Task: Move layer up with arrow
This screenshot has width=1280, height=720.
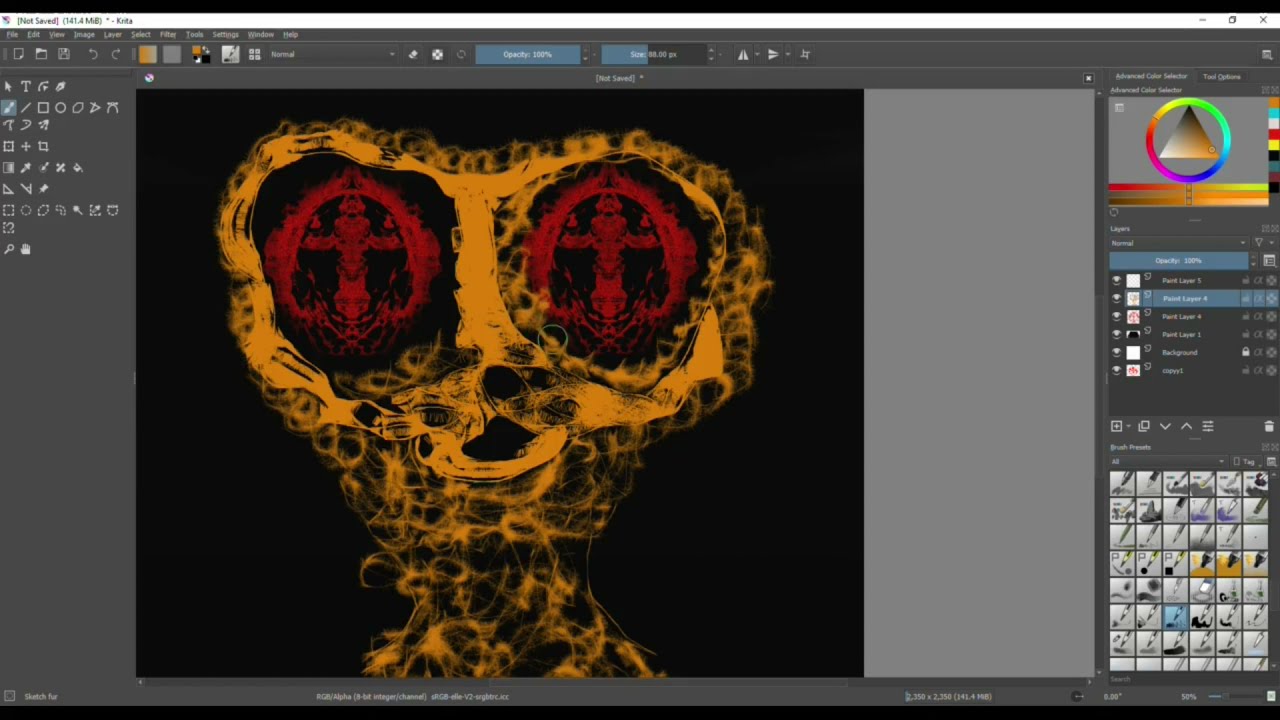Action: click(1187, 426)
